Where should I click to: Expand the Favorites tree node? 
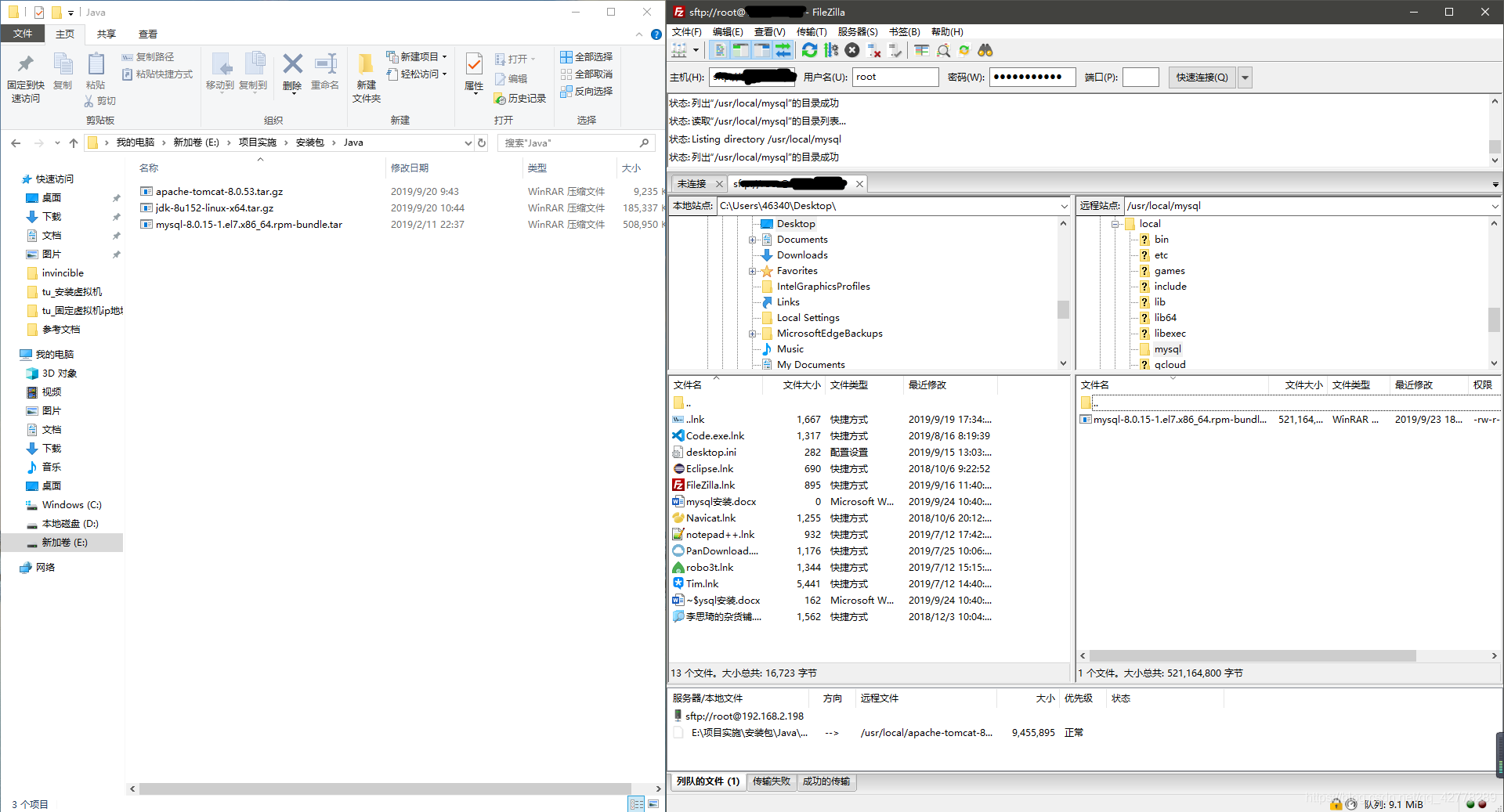coord(752,271)
